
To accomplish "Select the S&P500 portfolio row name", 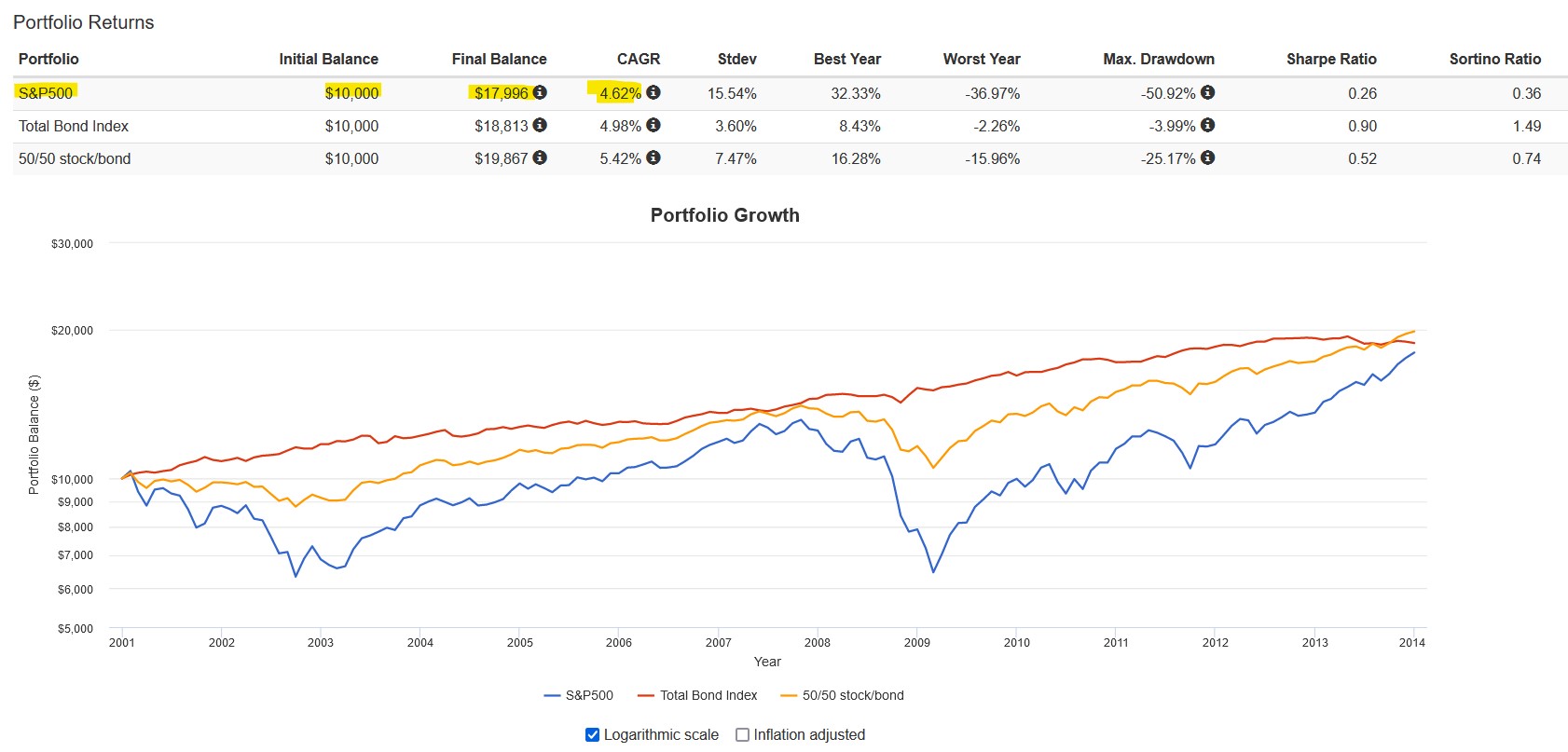I will (x=46, y=92).
